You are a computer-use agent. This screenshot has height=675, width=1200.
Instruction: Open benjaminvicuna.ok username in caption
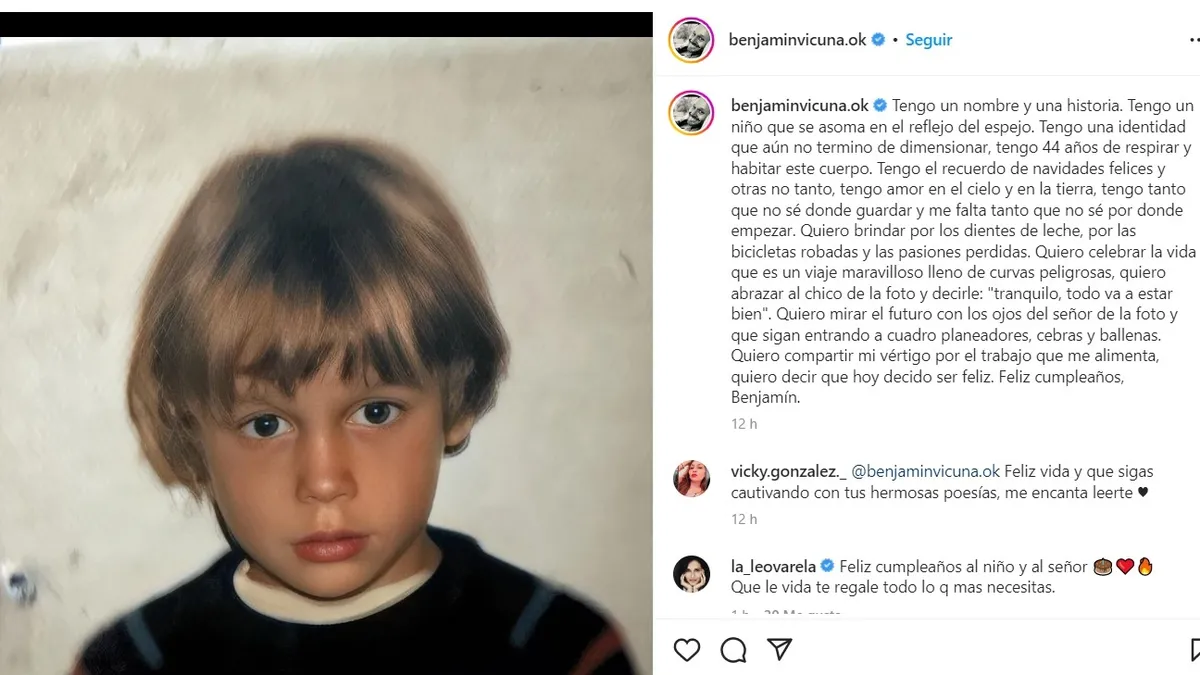click(x=800, y=106)
